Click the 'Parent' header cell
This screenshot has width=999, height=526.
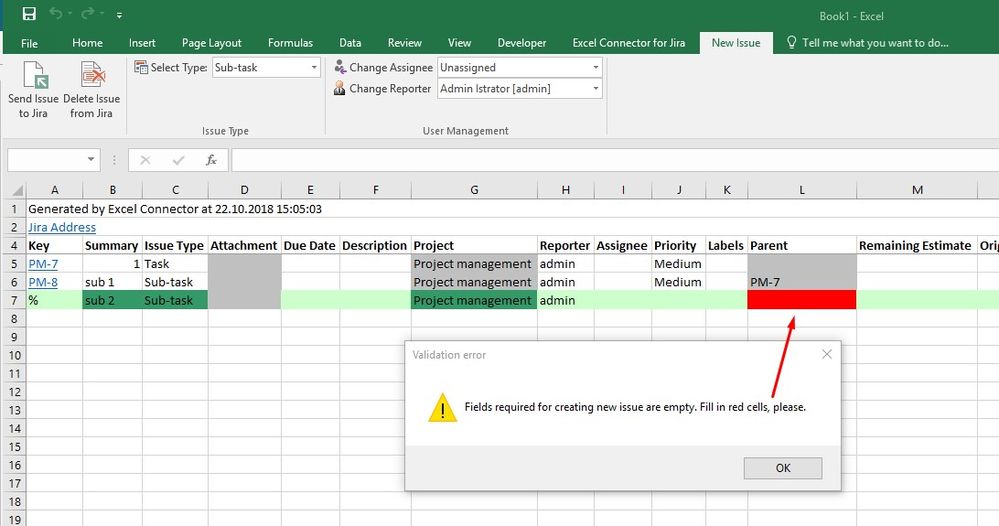pos(801,245)
